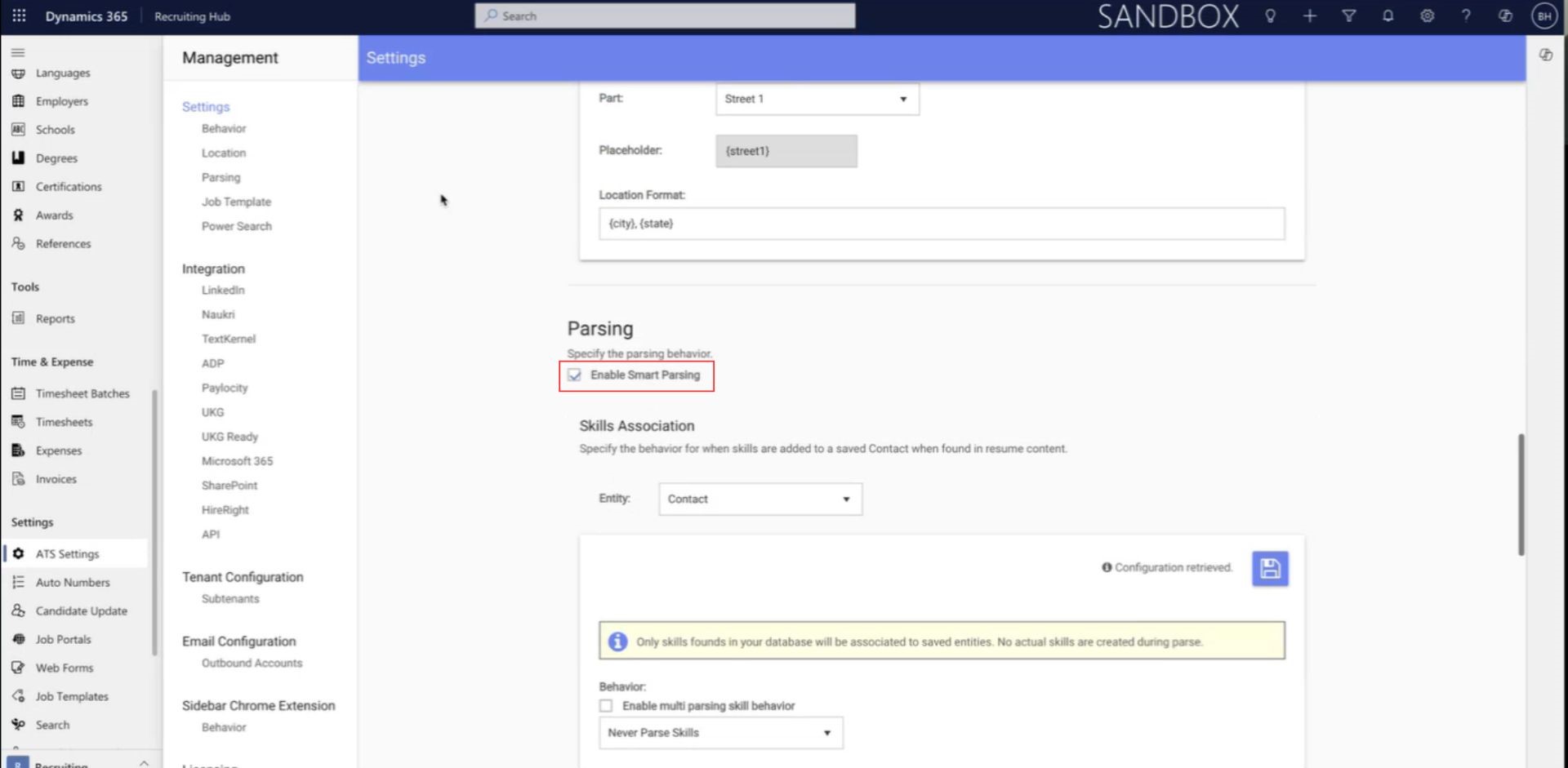
Task: Open the lightbulb assistant icon
Action: coord(1270,16)
